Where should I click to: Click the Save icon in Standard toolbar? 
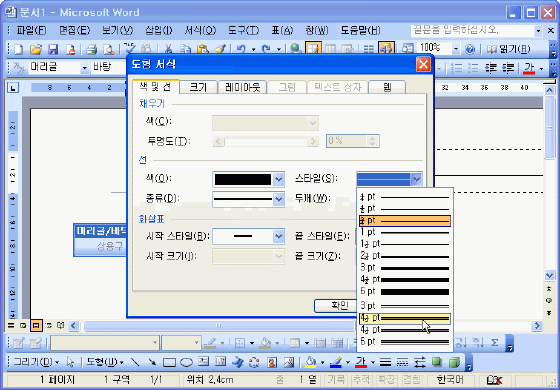tap(53, 49)
